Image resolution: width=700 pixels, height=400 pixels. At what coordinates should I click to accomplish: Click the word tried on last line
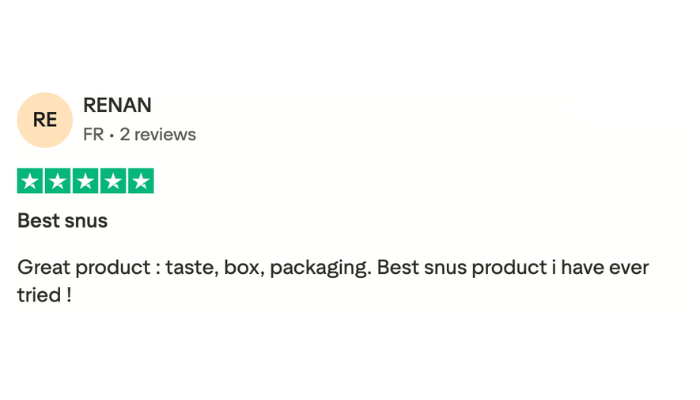click(x=39, y=295)
